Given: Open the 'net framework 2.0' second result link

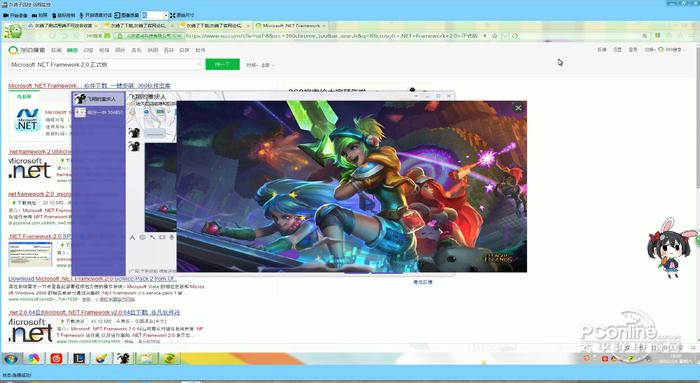Looking at the screenshot, I should pos(40,151).
